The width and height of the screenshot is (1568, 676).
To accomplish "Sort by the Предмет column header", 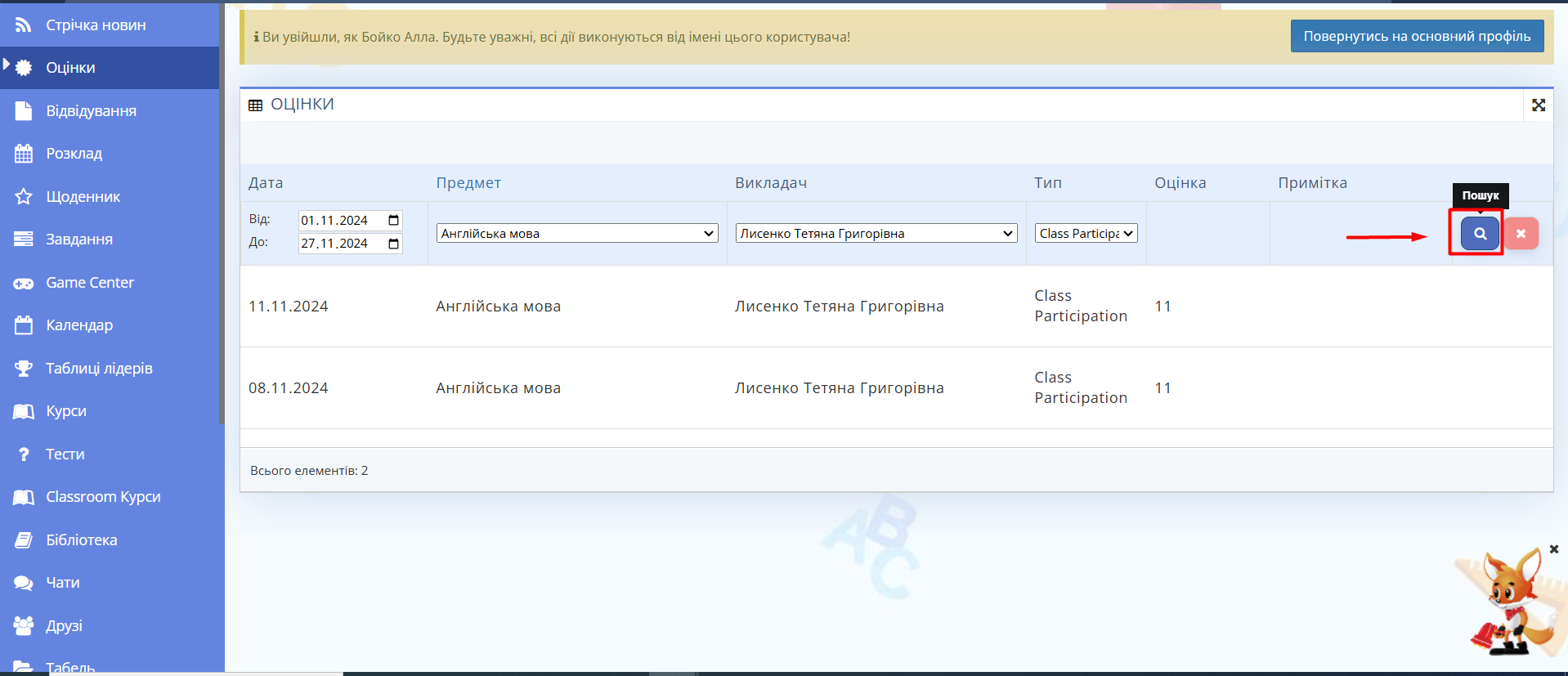I will click(468, 183).
